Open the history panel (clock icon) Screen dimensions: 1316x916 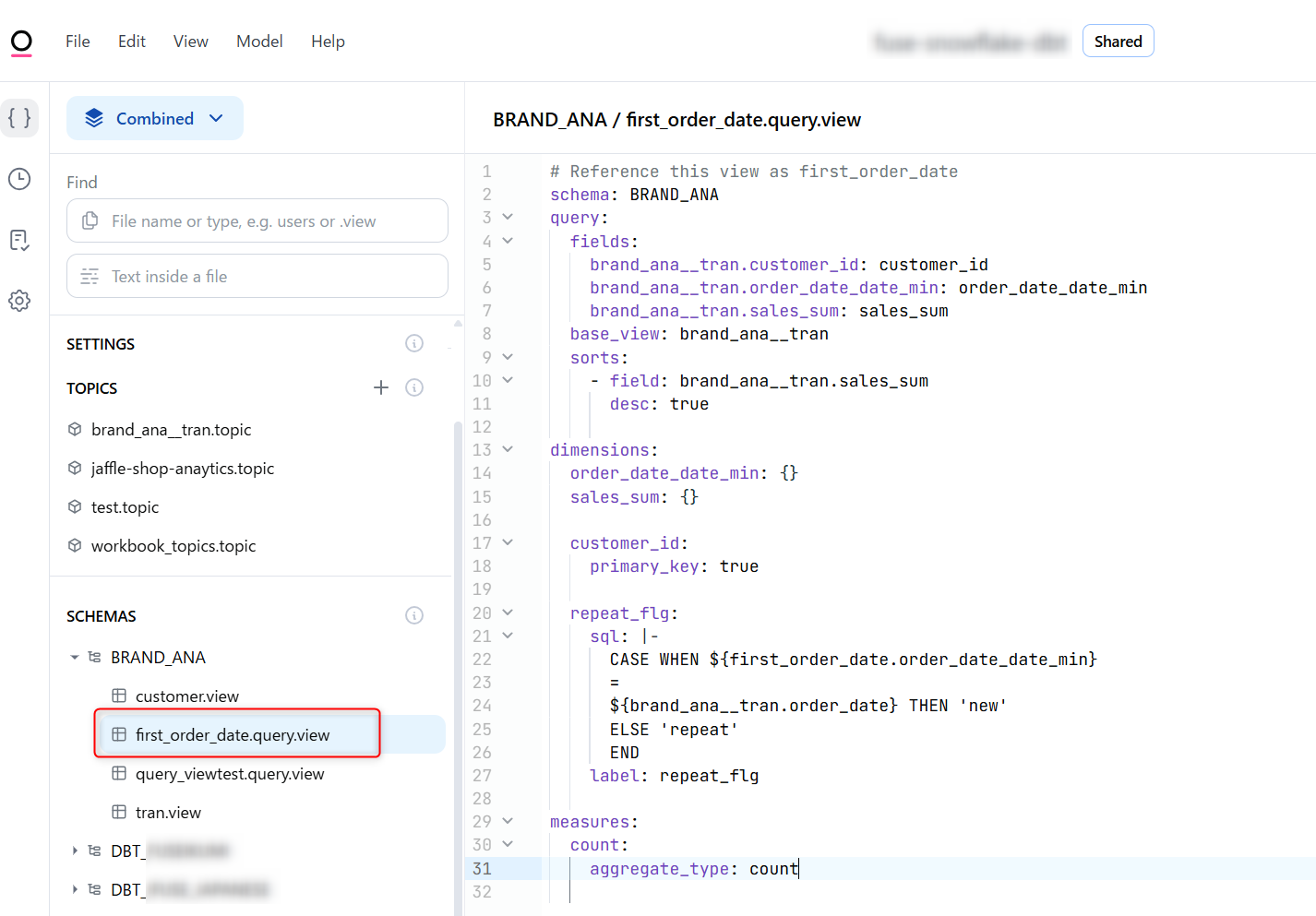pos(19,179)
